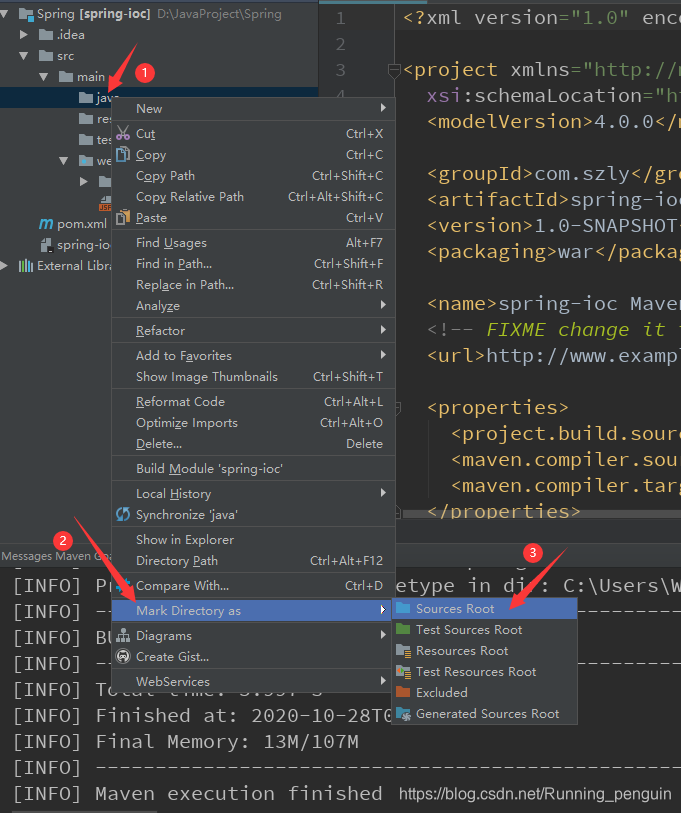
Task: Click 'Final Memory: 13M/107M' log line
Action: click(x=186, y=741)
